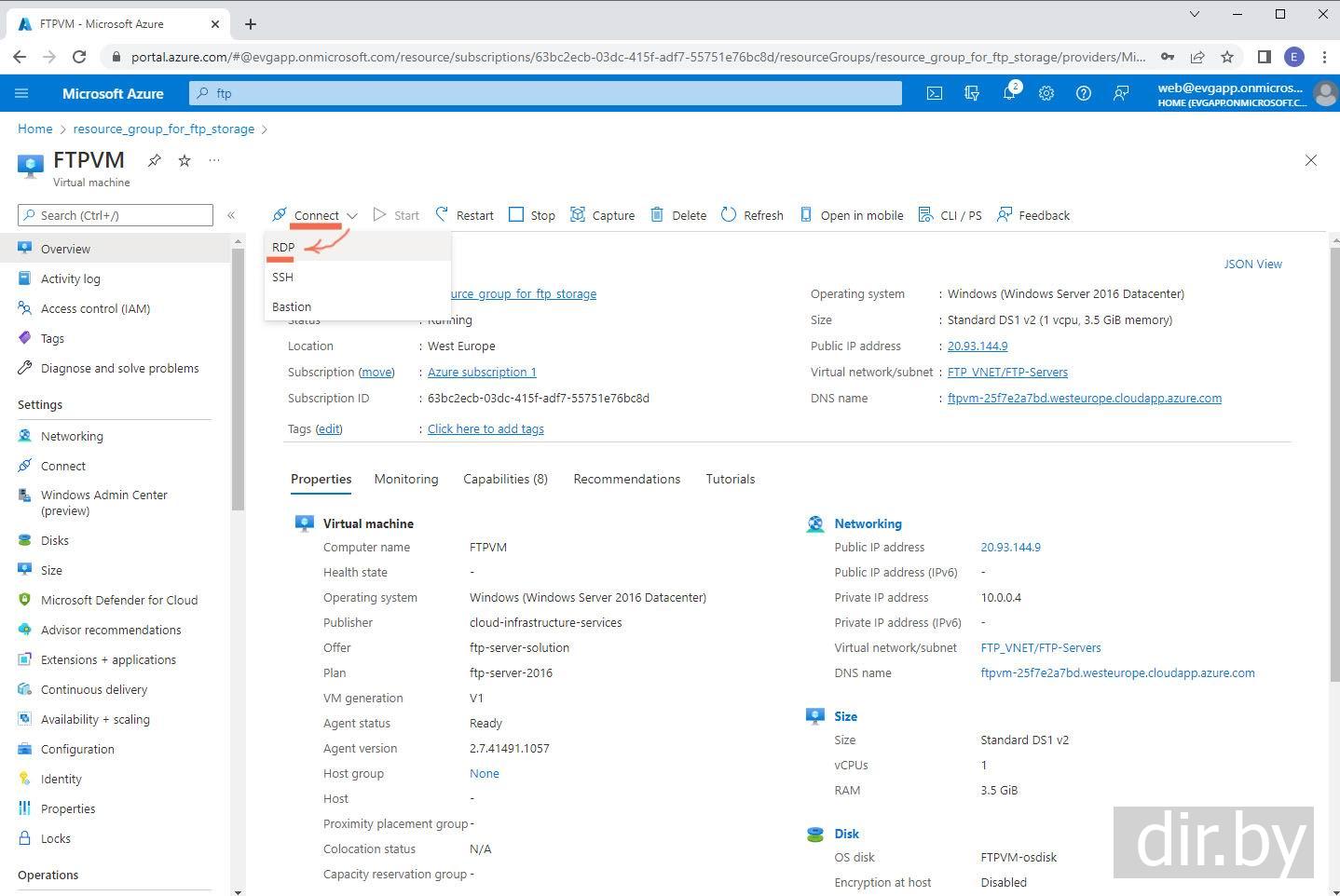Open the Help question mark icon
This screenshot has width=1340, height=896.
click(x=1084, y=93)
